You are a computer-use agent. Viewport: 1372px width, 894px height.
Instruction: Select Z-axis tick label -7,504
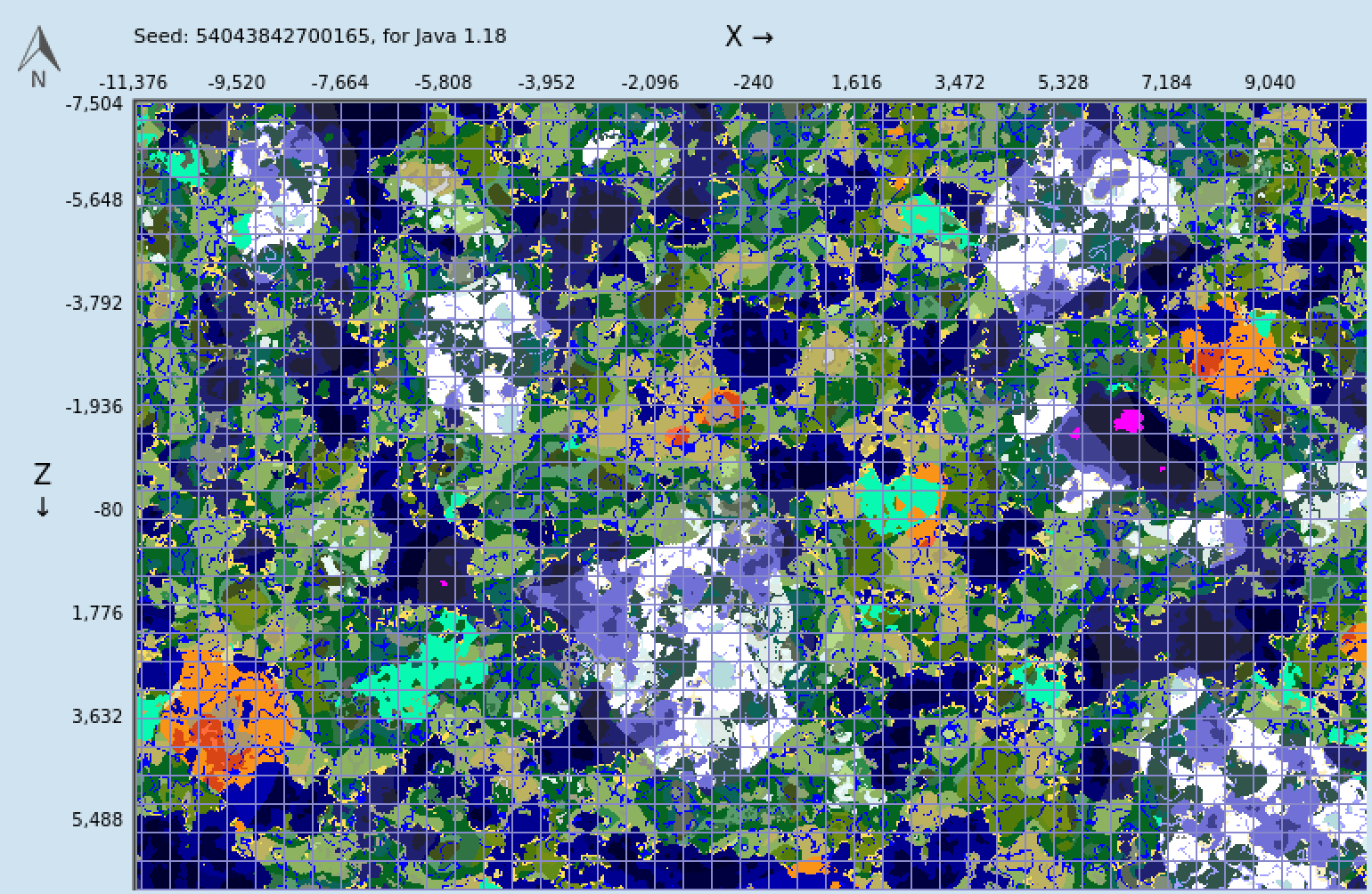tap(94, 104)
